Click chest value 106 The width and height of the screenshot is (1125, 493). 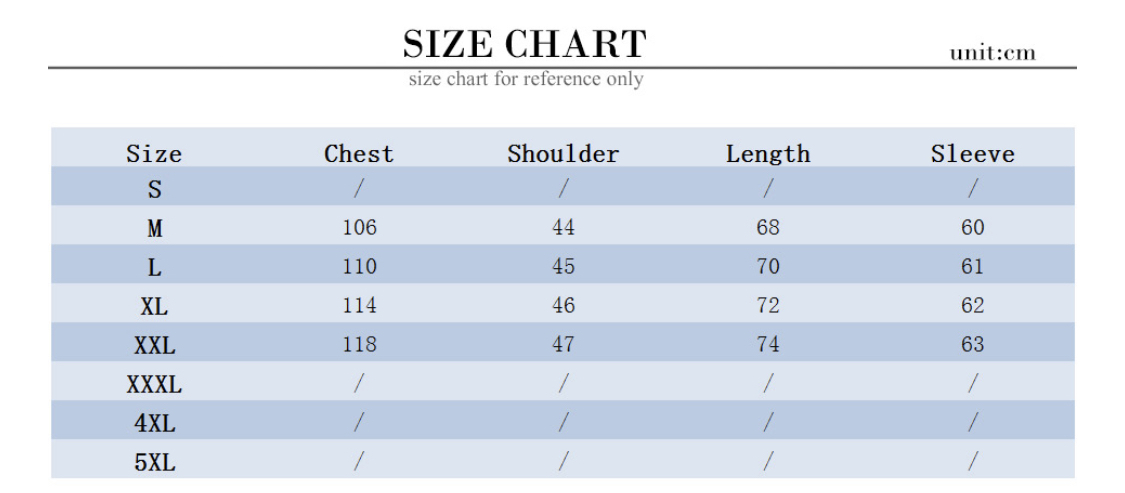(x=359, y=228)
